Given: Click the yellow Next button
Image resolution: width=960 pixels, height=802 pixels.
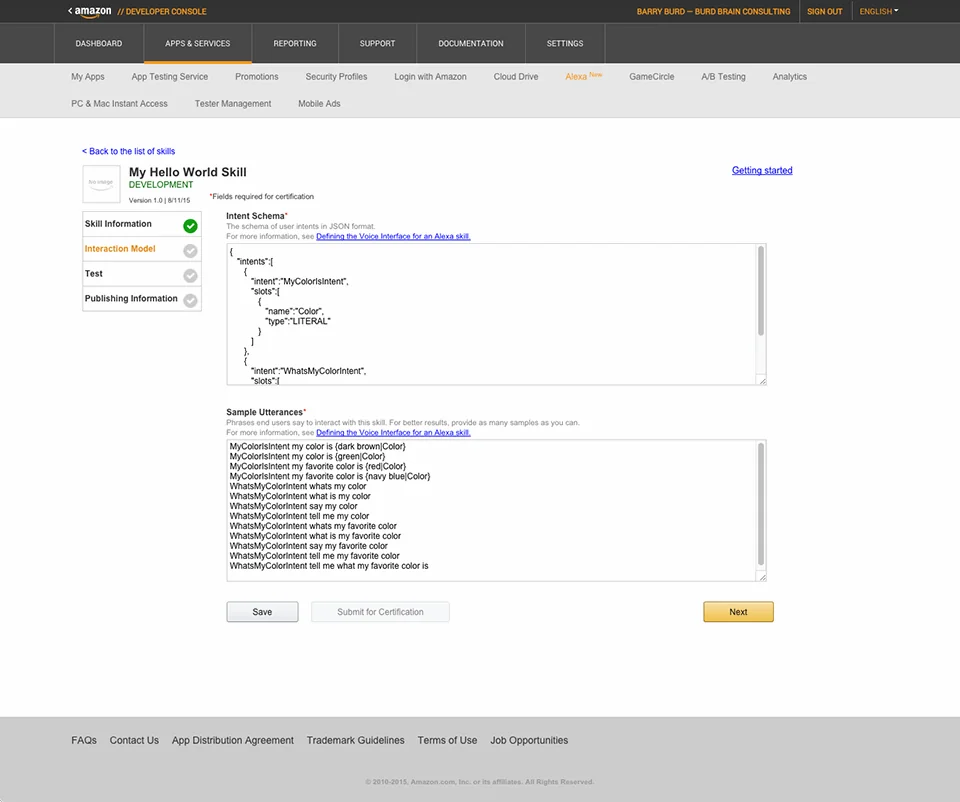Looking at the screenshot, I should [738, 612].
